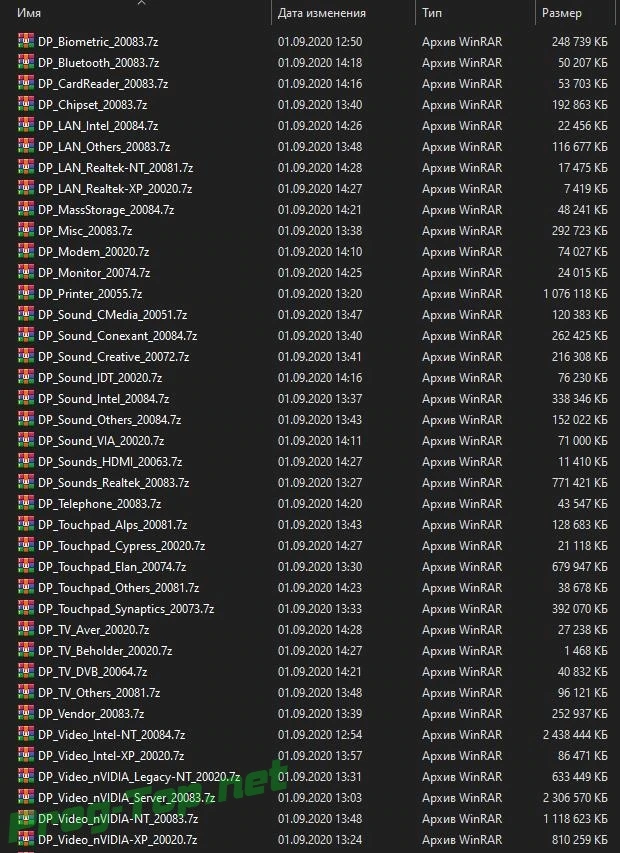
Task: Click the date 01.09.2020 13:20
Action: coord(320,294)
